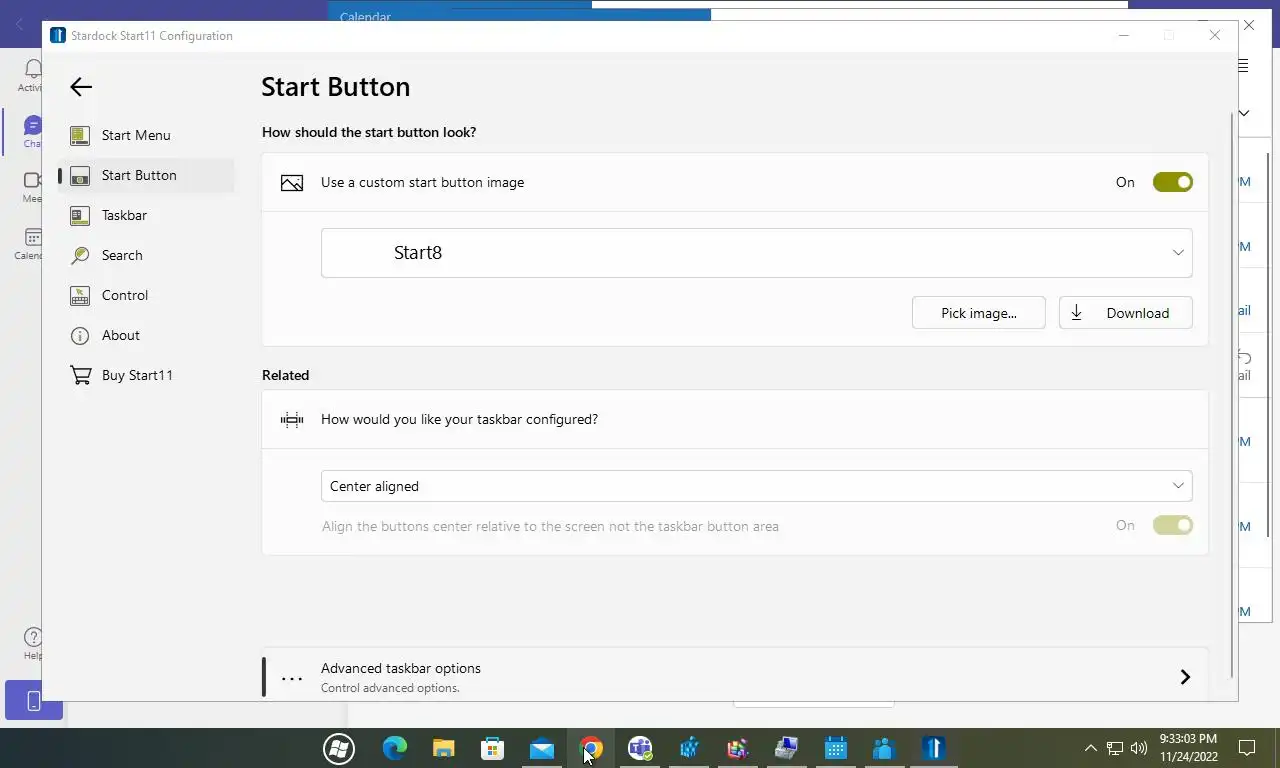Screen dimensions: 1280x768
Task: Click the About info circle icon
Action: tap(80, 335)
